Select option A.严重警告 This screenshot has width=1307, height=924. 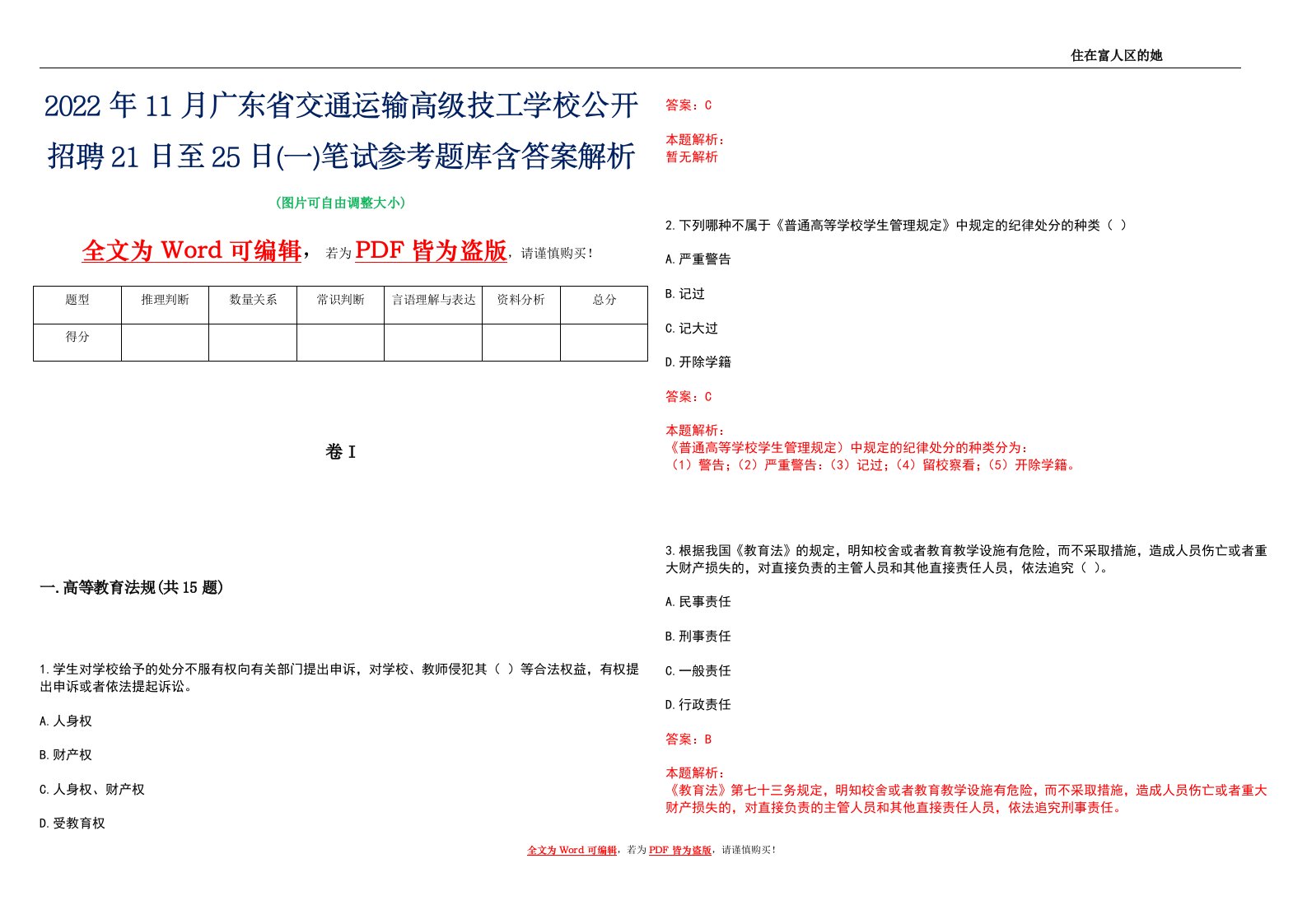[698, 259]
